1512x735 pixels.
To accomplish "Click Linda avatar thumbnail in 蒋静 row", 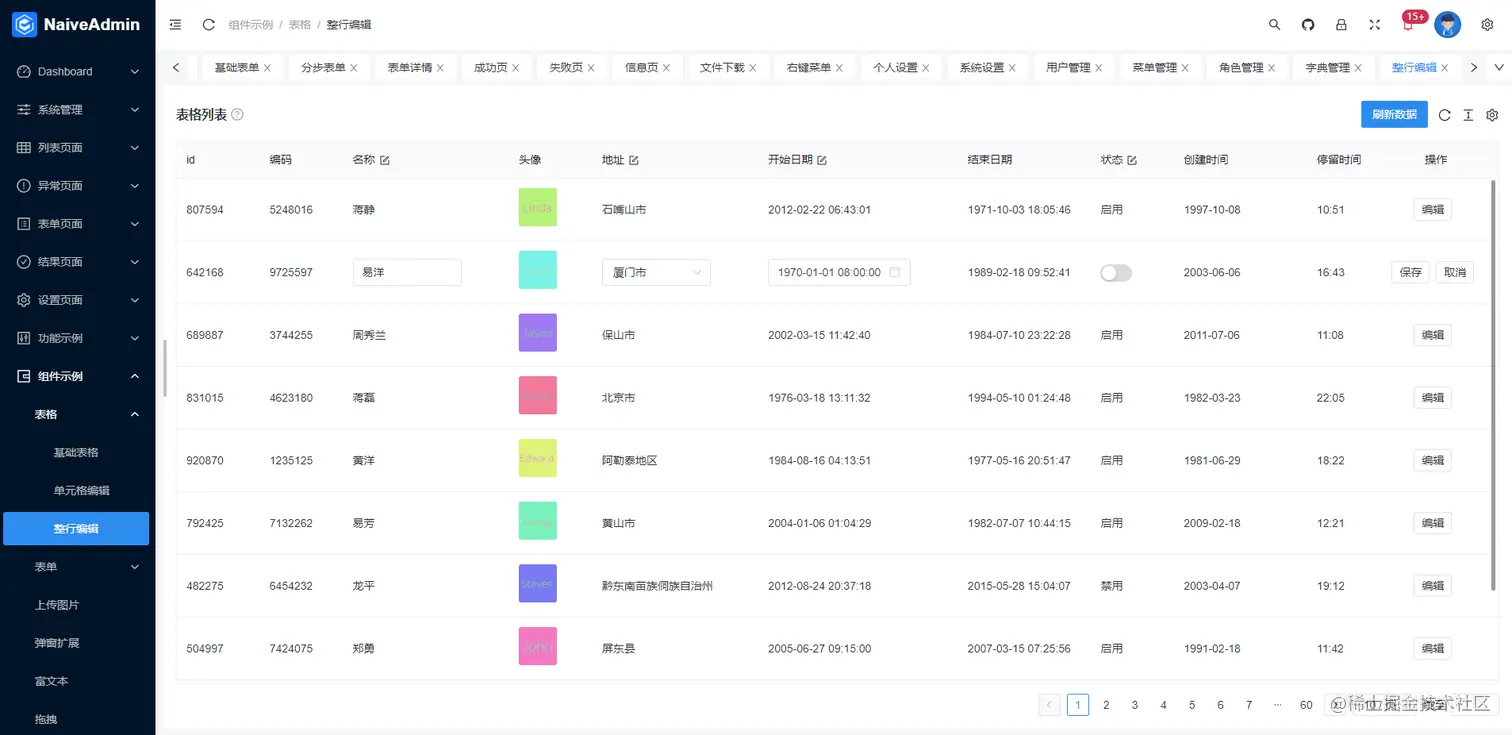I will (538, 207).
